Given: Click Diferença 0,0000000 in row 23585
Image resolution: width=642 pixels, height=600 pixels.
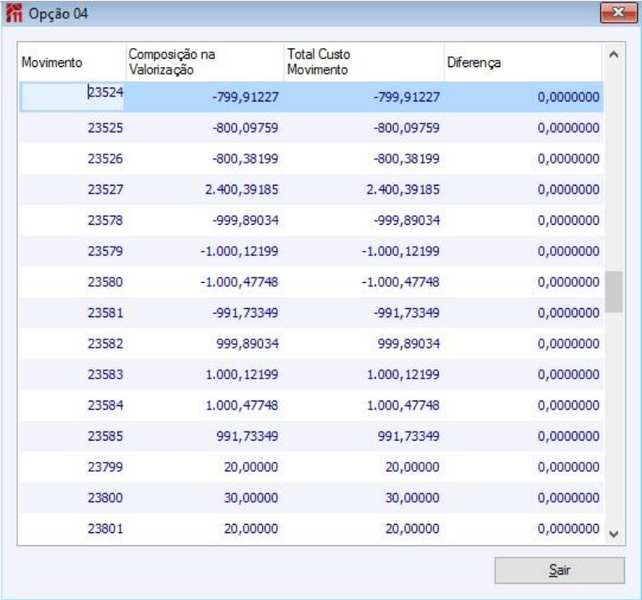Looking at the screenshot, I should click(569, 436).
